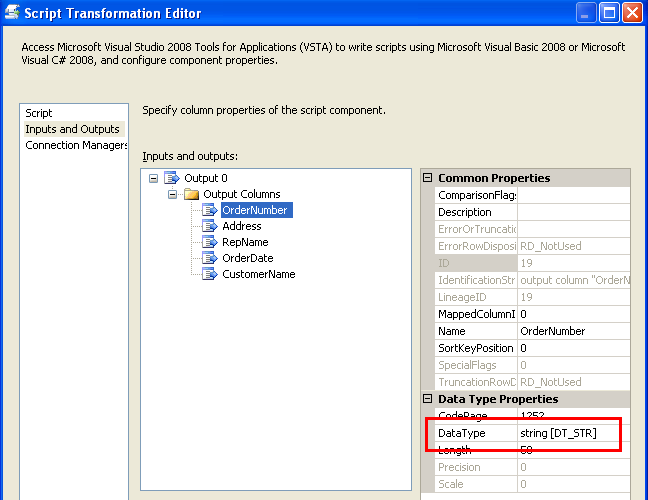Click the CustomerName column icon
The image size is (648, 500).
pos(210,274)
